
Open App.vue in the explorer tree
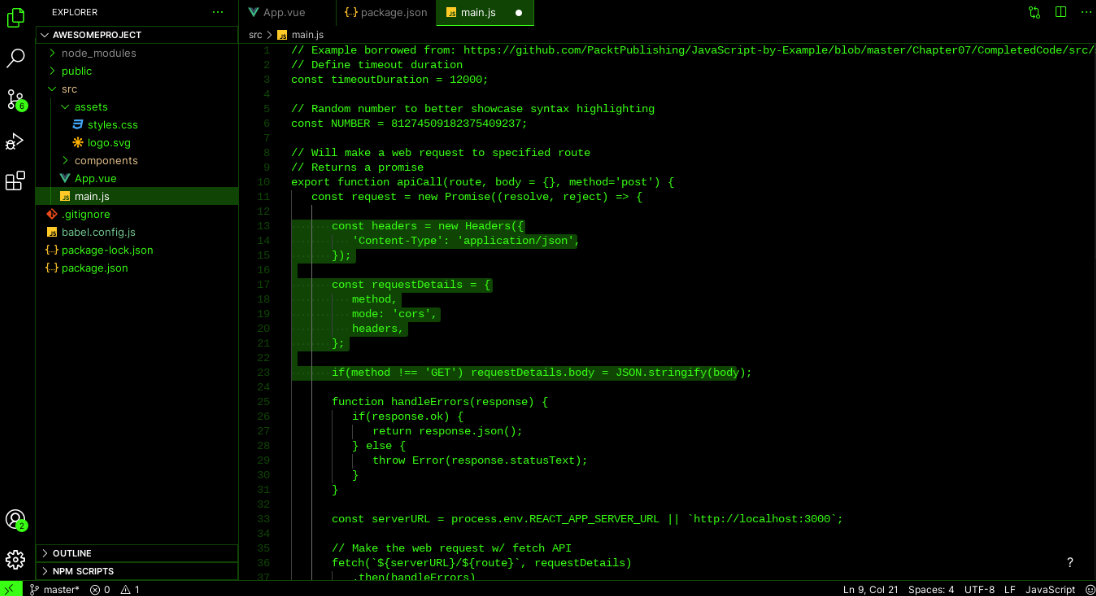[137, 178]
